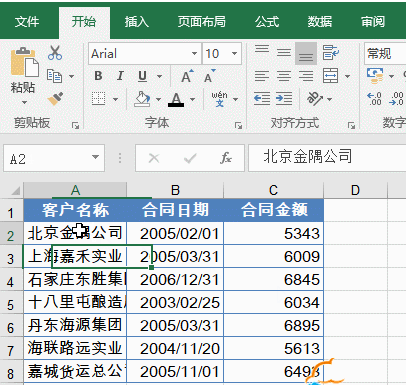This screenshot has height=385, width=406.
Task: Click the Name Box showing A2
Action: [54, 158]
